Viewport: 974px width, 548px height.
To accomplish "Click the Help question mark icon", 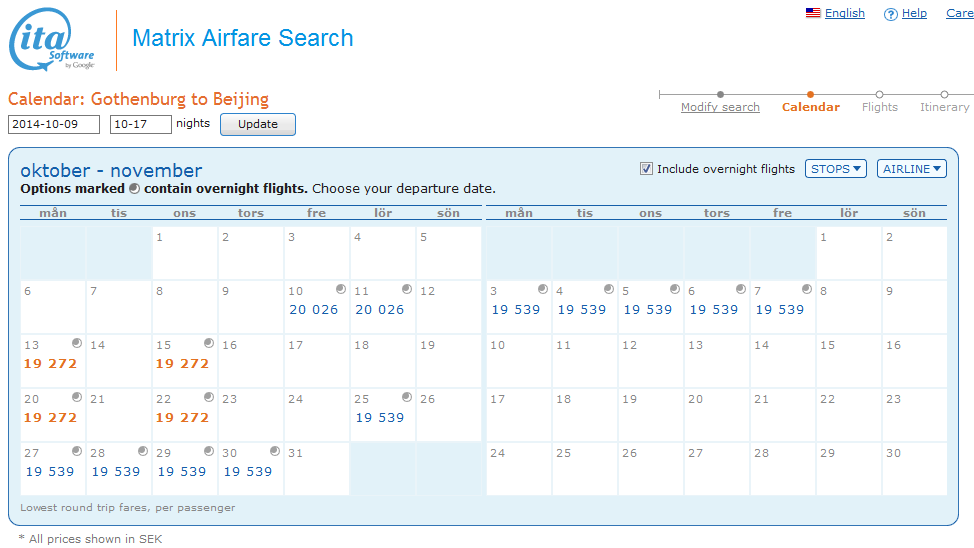I will pyautogui.click(x=890, y=14).
